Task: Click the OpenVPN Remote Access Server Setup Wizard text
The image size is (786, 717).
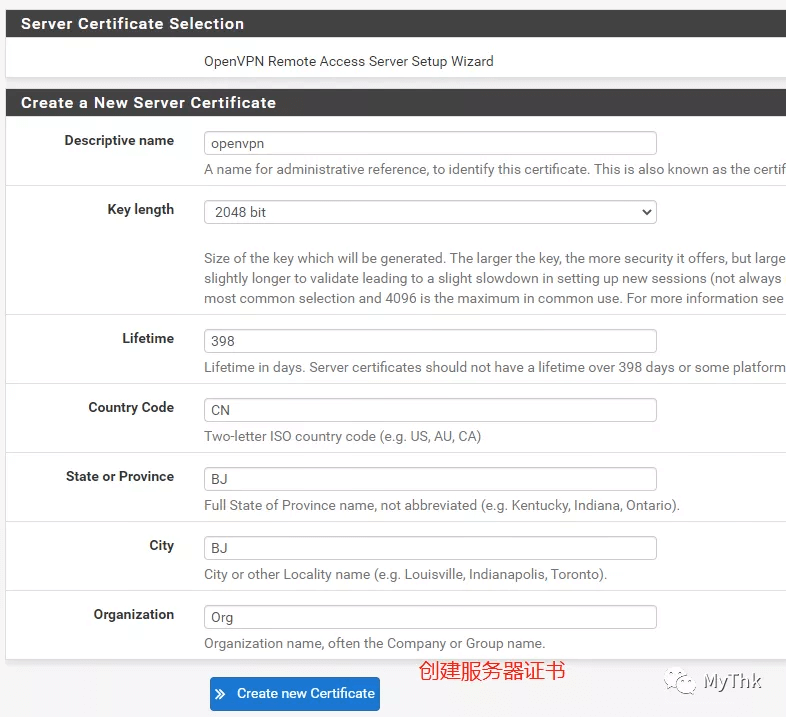Action: [349, 61]
